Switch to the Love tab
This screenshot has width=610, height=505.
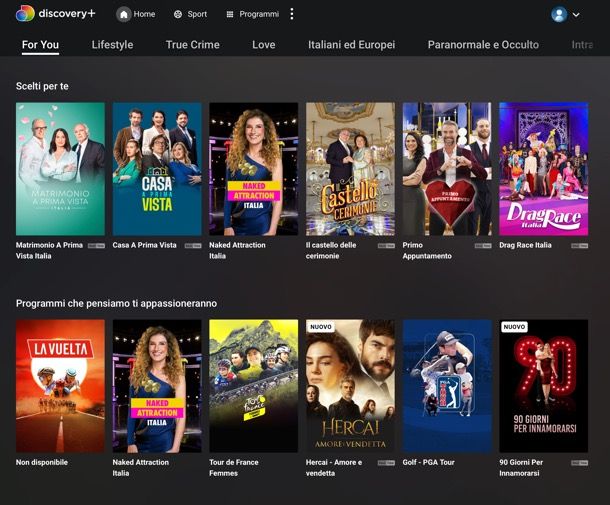tap(264, 45)
